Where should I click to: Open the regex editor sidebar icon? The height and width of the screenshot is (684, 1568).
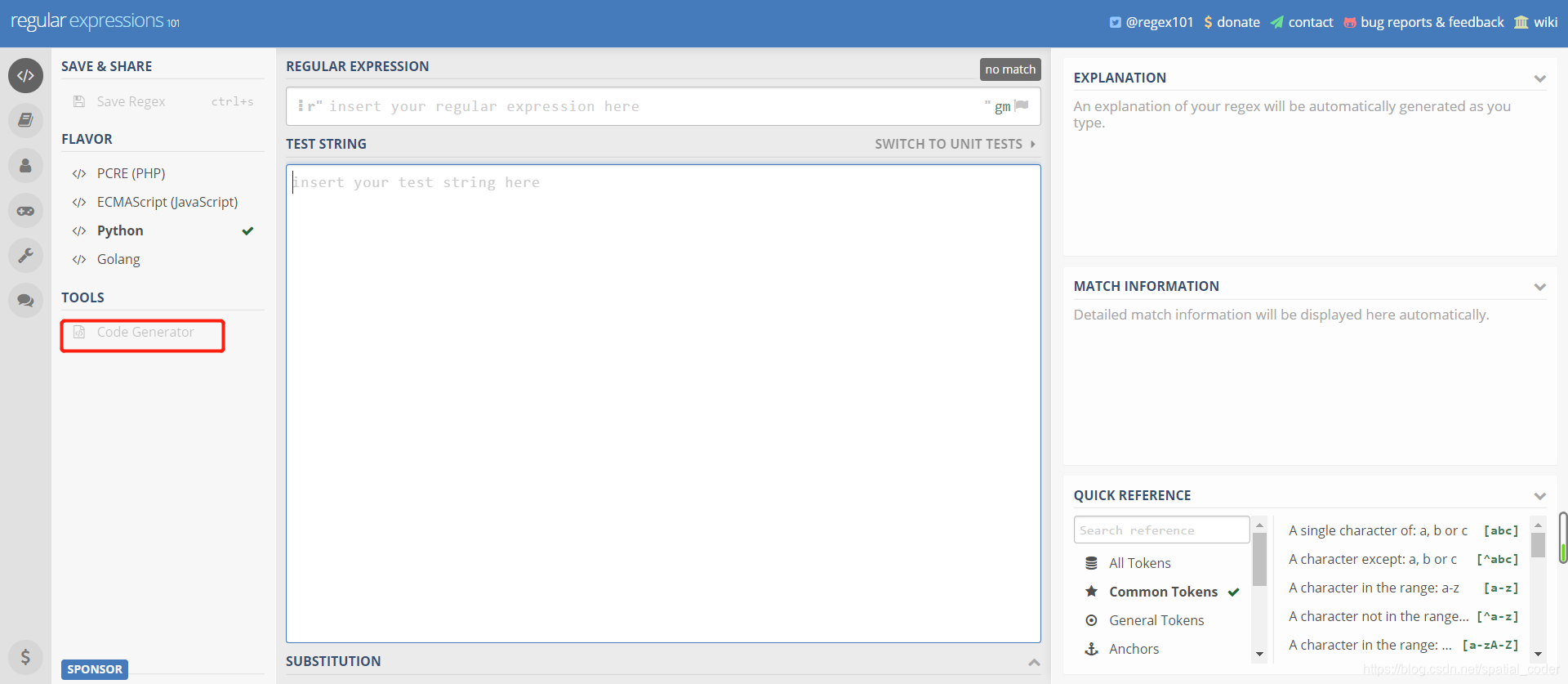(x=25, y=75)
